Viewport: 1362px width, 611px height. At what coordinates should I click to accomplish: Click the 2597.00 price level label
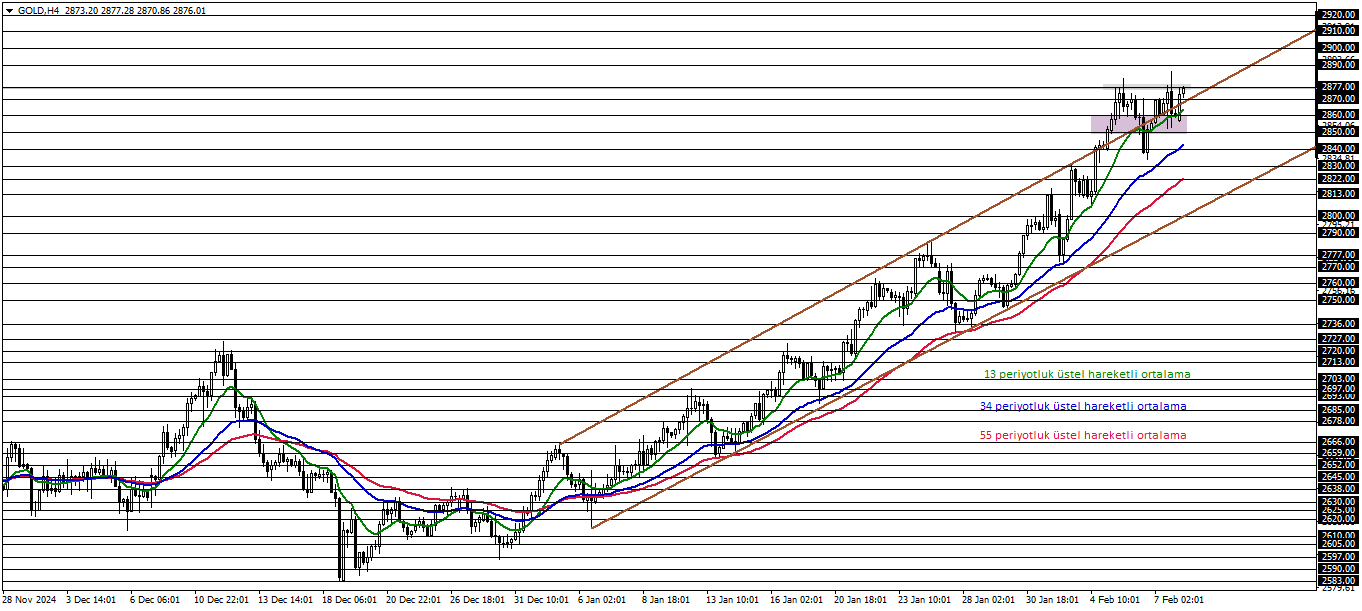1338,557
